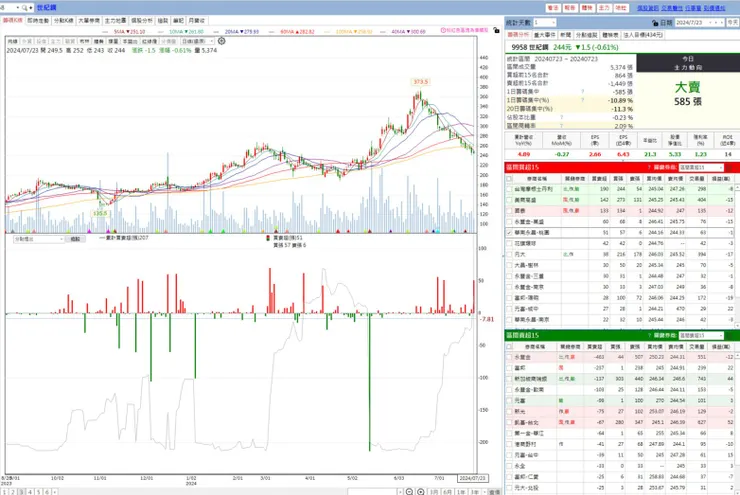Click the 1年 range button
Image resolution: width=740 pixels, height=495 pixels.
461,492
